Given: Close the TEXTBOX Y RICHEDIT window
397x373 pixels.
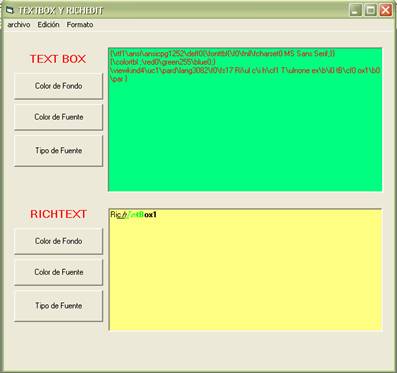Looking at the screenshot, I should point(386,10).
